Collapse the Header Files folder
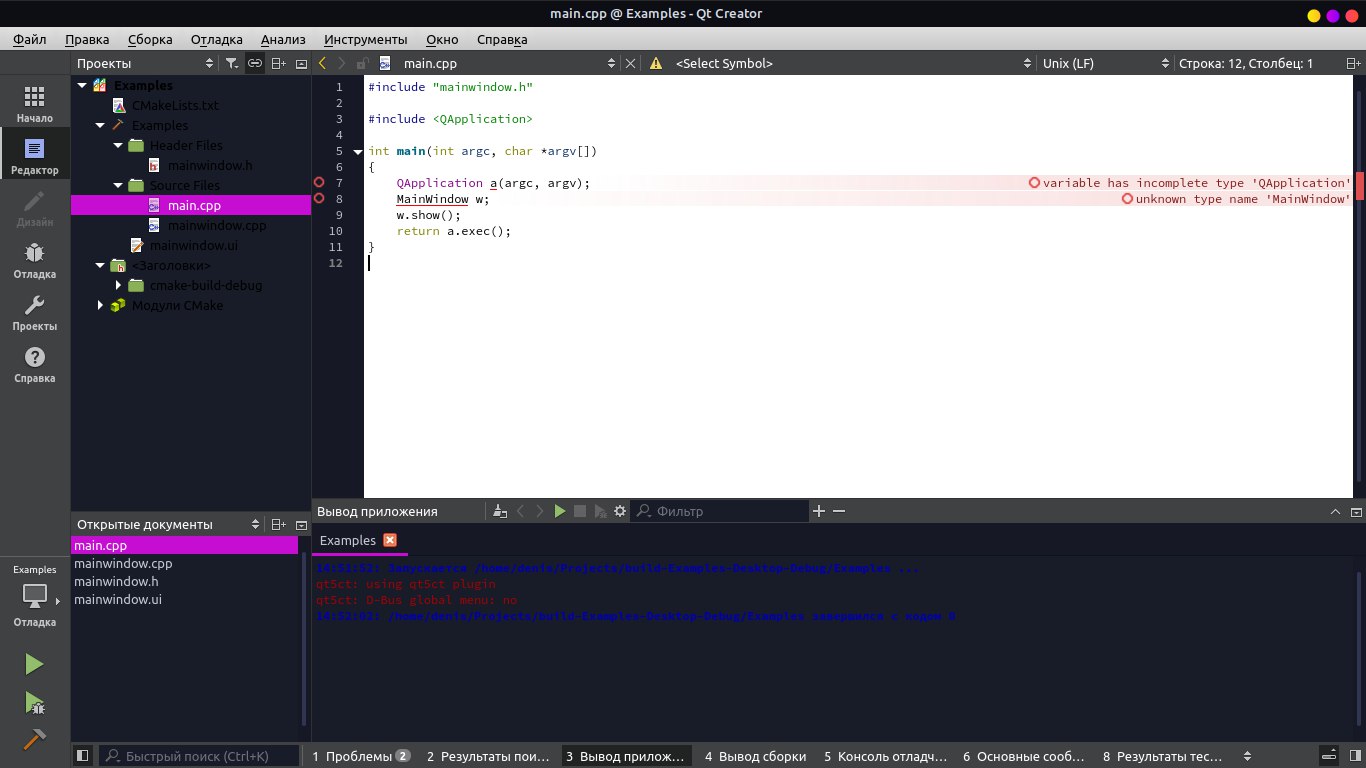This screenshot has height=768, width=1366. pos(118,146)
